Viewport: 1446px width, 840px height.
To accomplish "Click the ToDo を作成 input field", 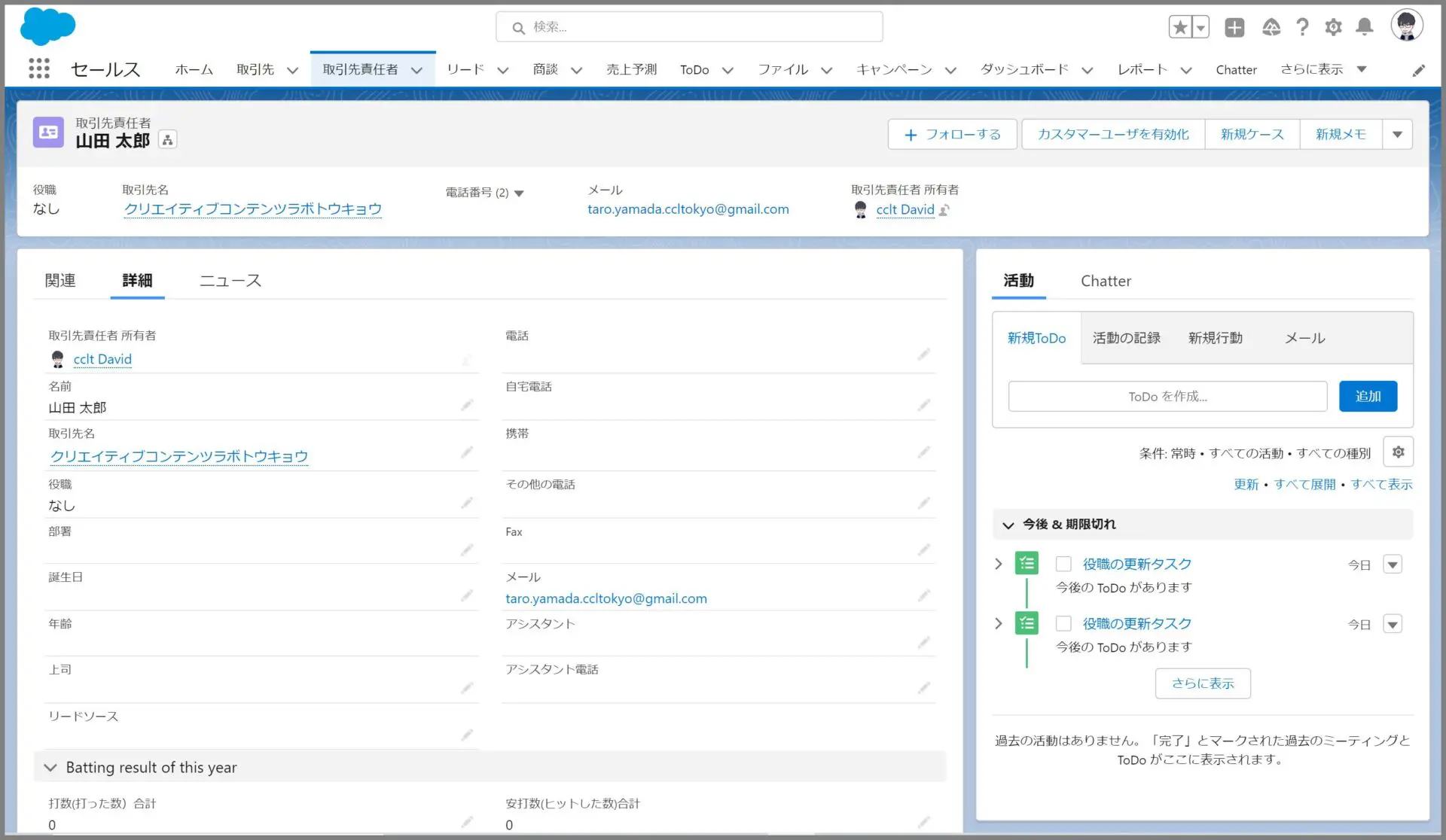I will tap(1167, 397).
